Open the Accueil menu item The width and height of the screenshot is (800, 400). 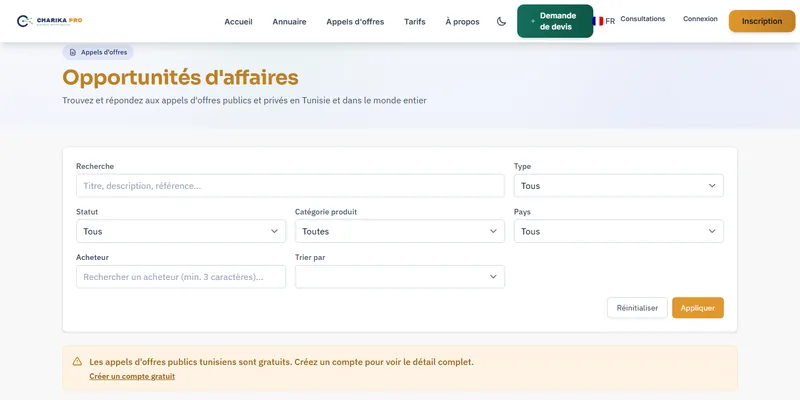pyautogui.click(x=238, y=22)
